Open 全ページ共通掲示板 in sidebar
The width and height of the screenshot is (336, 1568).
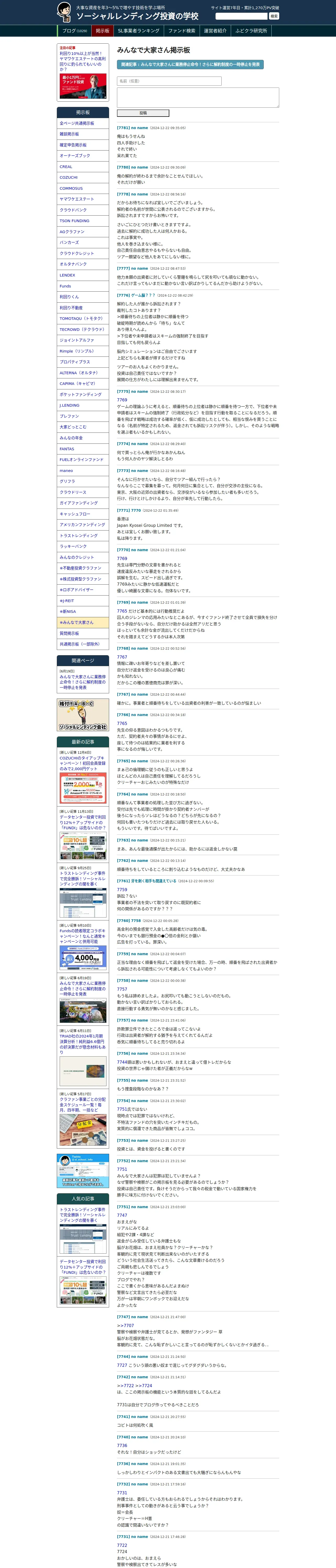pyautogui.click(x=83, y=124)
